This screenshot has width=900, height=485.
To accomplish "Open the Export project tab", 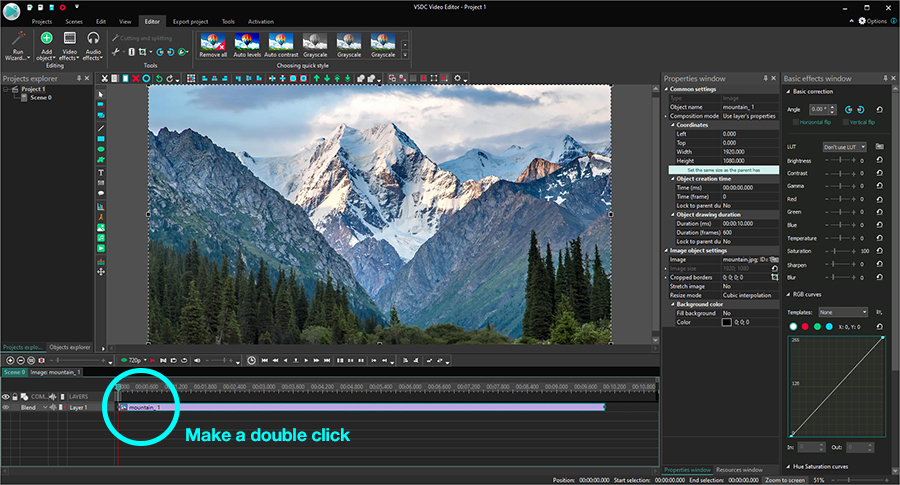I will tap(192, 20).
